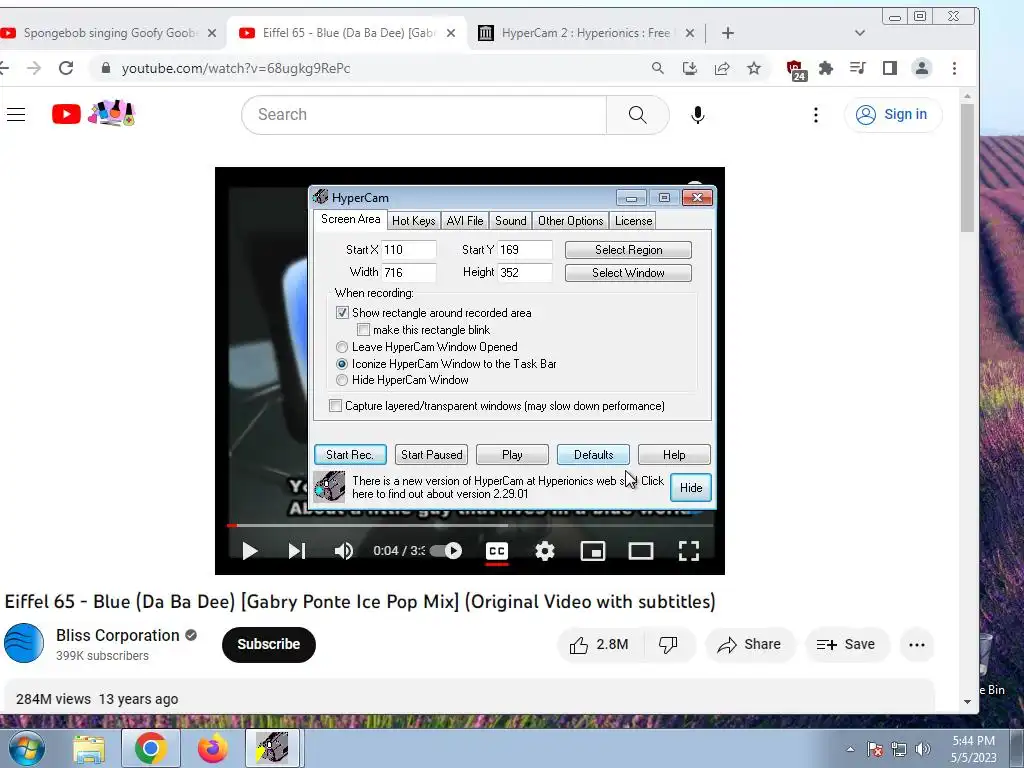Open the Other Options tab
1024x768 pixels.
pos(571,221)
